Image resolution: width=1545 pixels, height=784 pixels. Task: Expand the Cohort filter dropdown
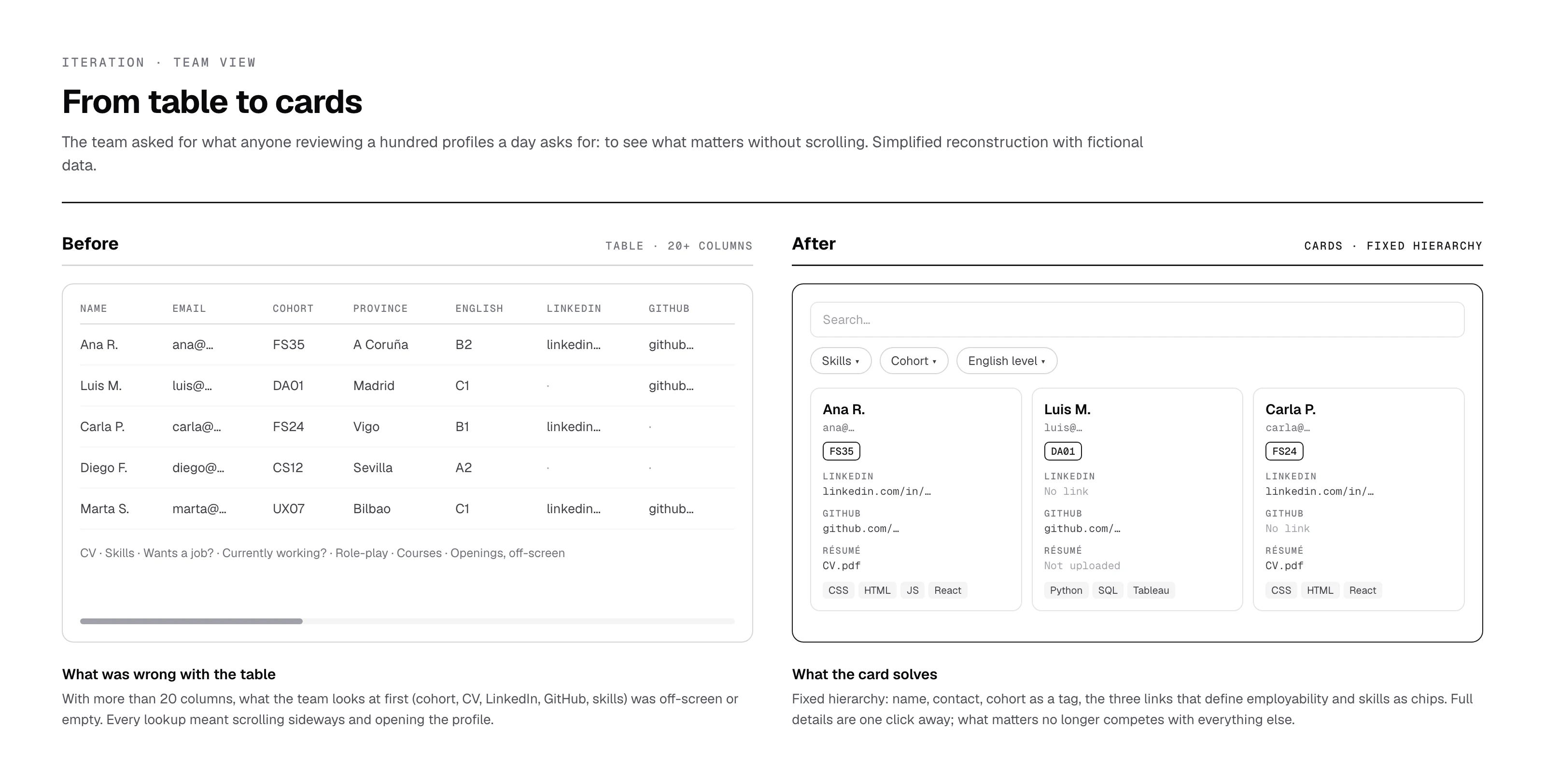(x=914, y=361)
